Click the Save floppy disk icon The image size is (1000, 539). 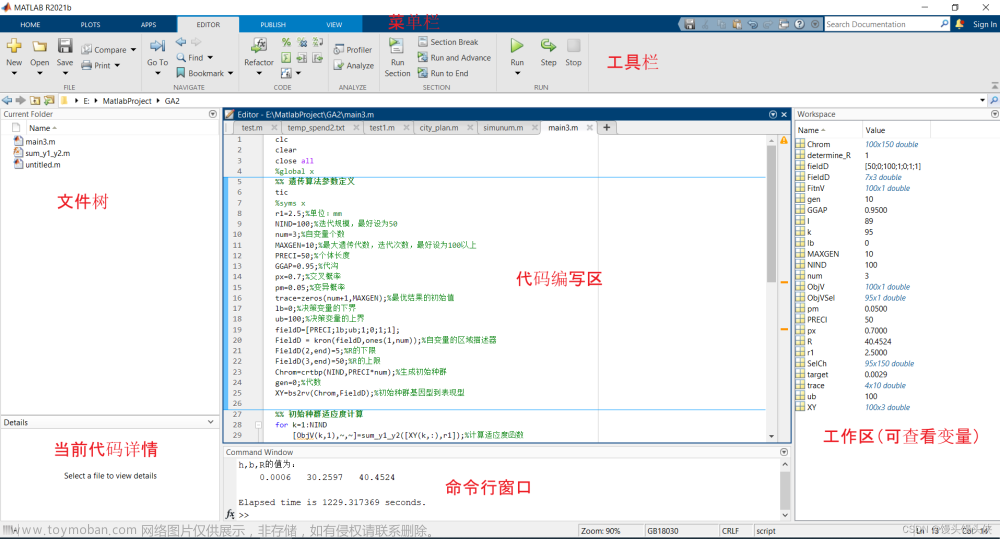[65, 46]
